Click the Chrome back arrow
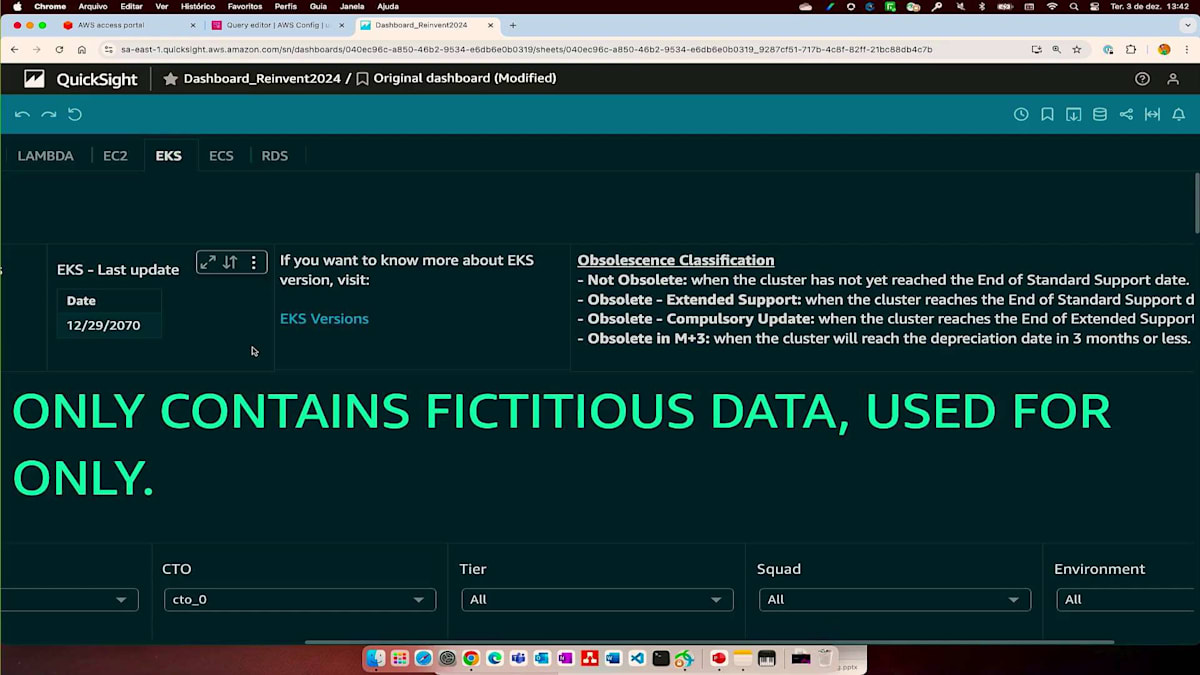Screen dimensions: 1200x675 pyautogui.click(x=14, y=49)
